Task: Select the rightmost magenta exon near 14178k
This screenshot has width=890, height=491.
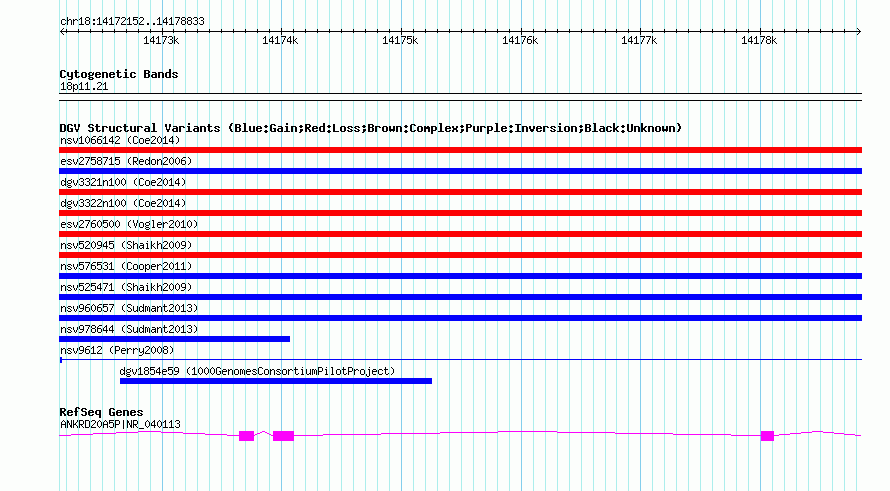Action: tap(767, 436)
